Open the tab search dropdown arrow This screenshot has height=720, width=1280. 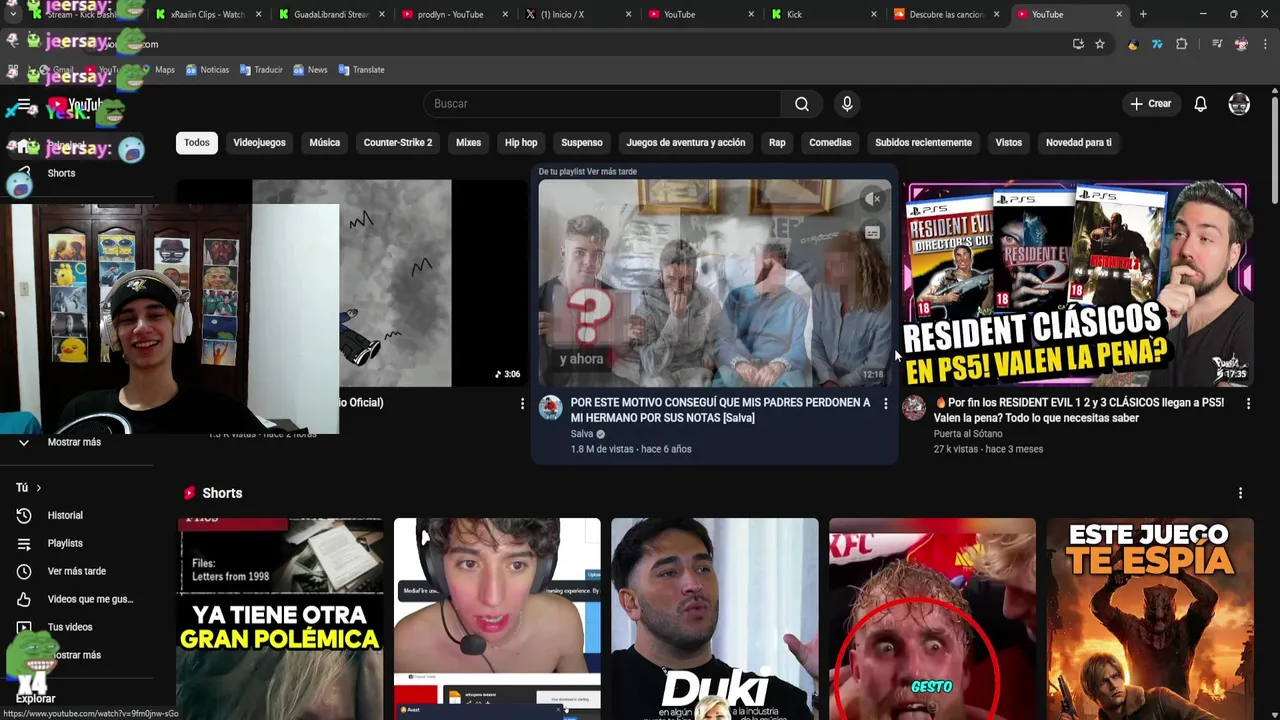coord(12,14)
